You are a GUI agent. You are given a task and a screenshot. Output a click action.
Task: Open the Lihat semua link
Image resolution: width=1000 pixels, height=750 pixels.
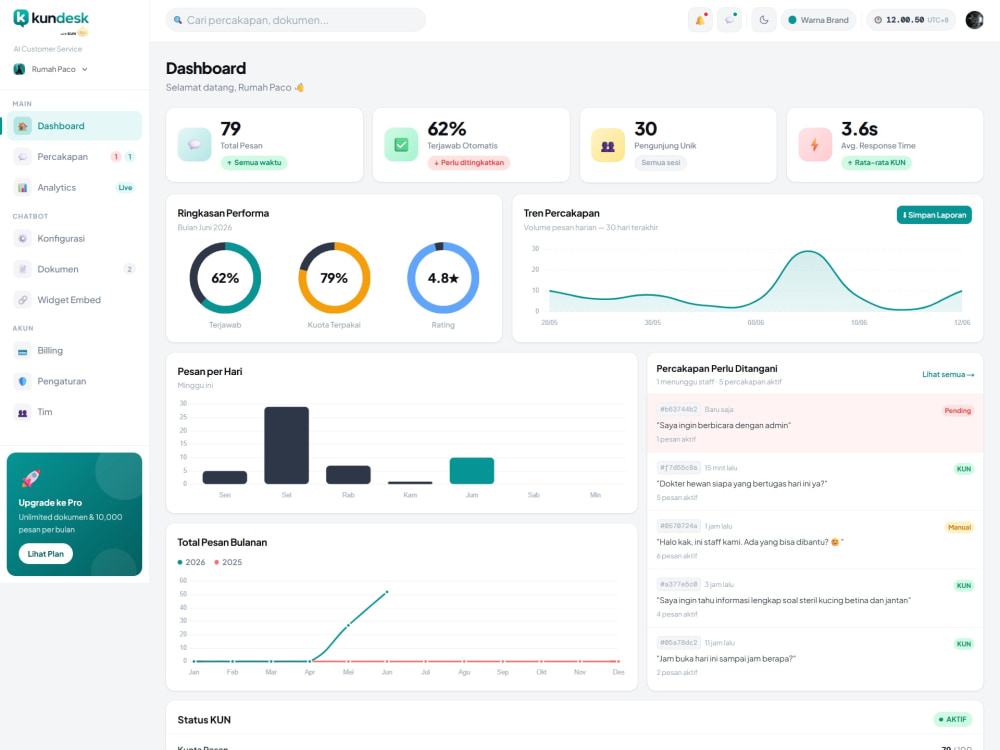pos(948,374)
